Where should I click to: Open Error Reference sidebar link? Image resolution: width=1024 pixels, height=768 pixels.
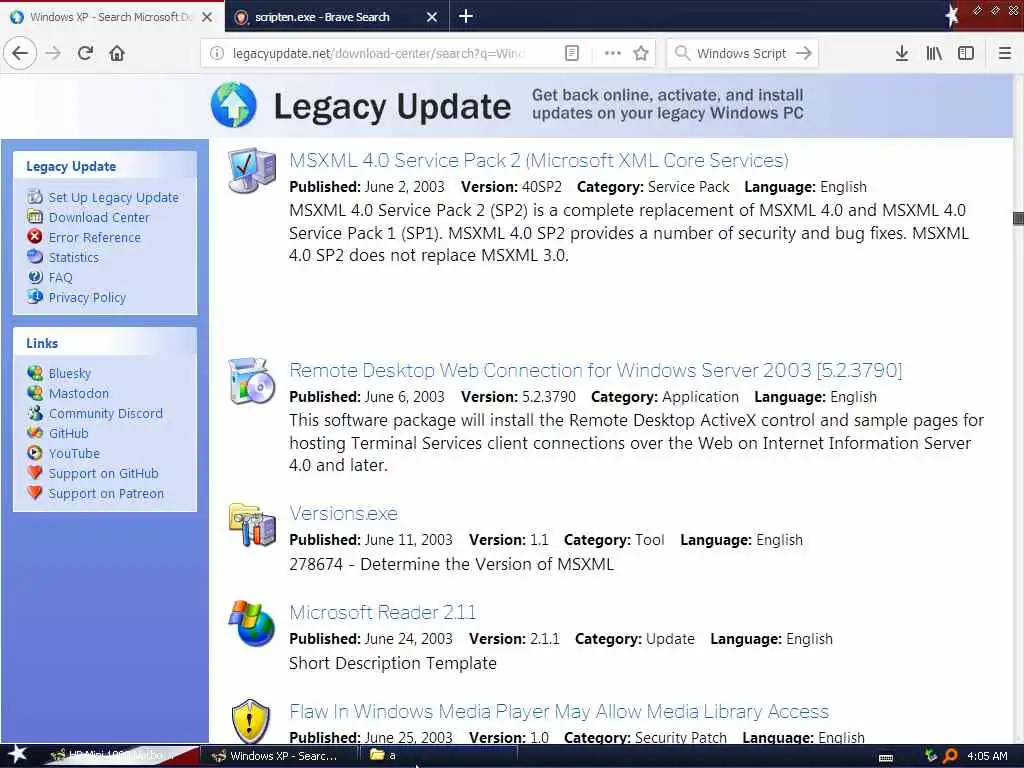(94, 238)
